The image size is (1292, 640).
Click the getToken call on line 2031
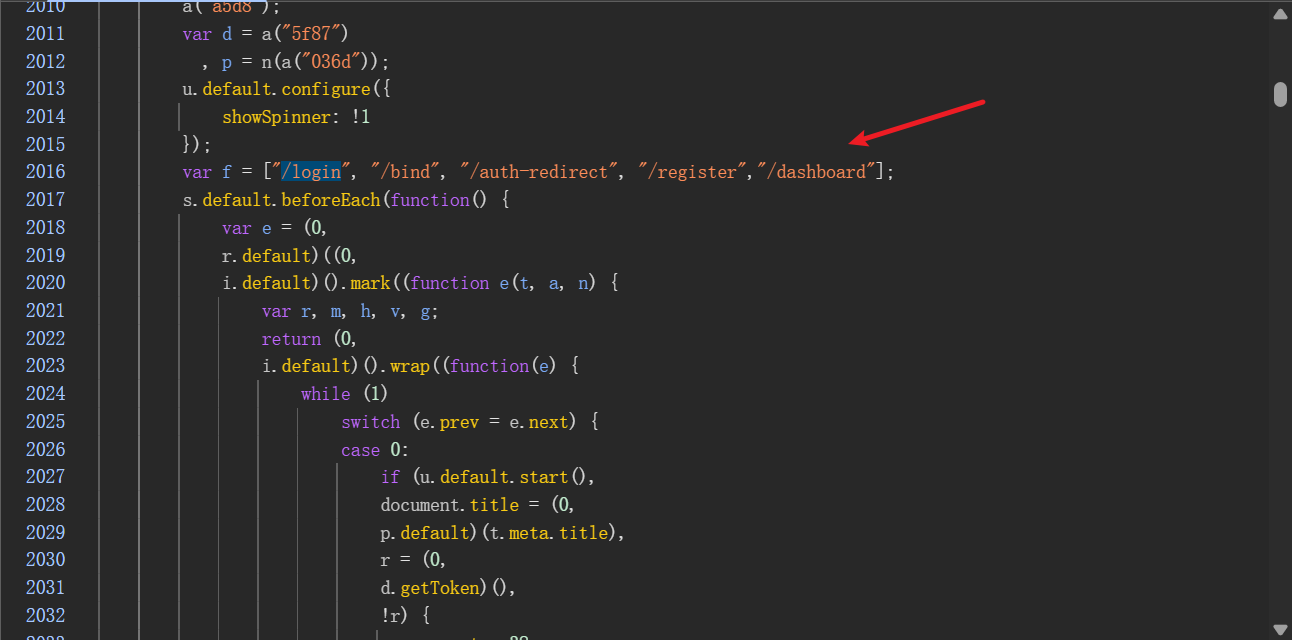point(453,588)
